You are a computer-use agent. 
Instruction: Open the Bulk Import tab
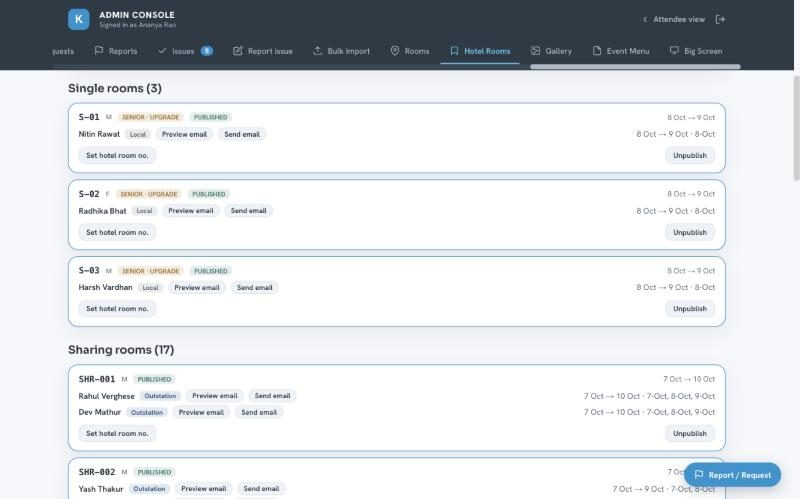coord(341,51)
